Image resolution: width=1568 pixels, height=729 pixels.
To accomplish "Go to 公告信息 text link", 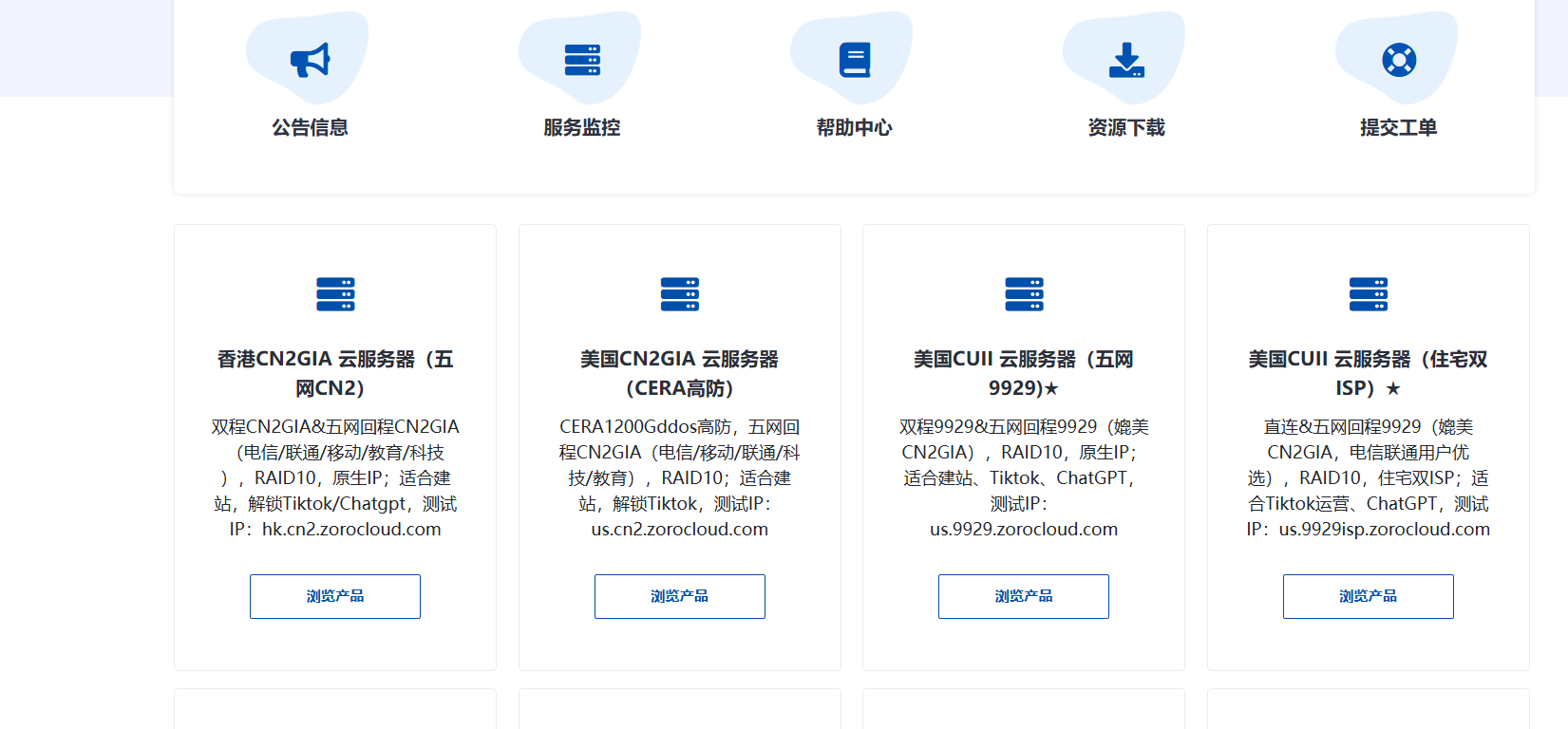I will (310, 127).
